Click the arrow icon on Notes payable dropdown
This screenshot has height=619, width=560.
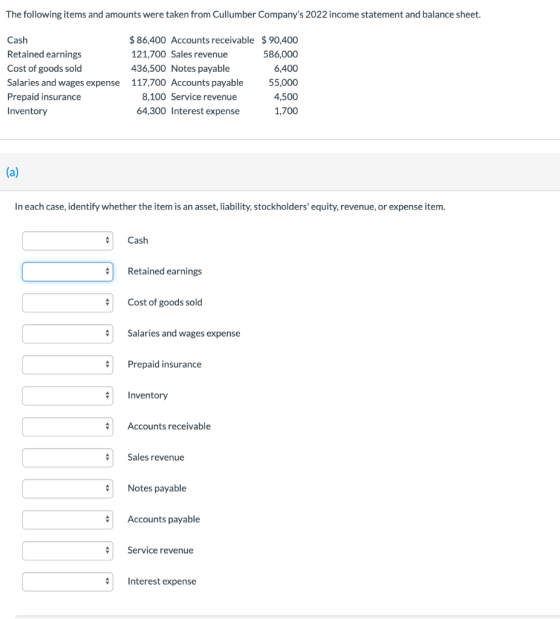(107, 488)
